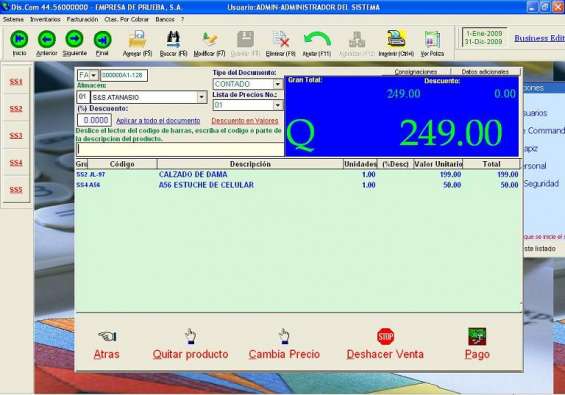Click the Quitar producto text link

point(190,354)
